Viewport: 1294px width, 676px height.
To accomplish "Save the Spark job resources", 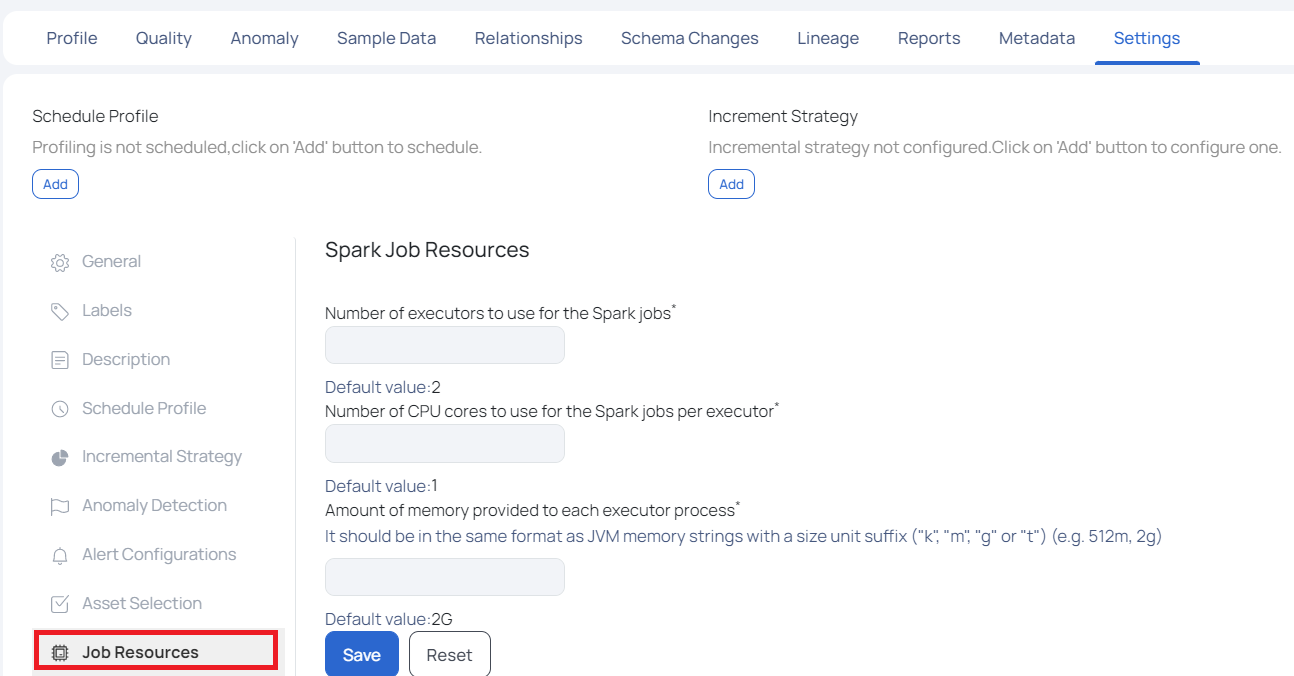I will pyautogui.click(x=362, y=655).
